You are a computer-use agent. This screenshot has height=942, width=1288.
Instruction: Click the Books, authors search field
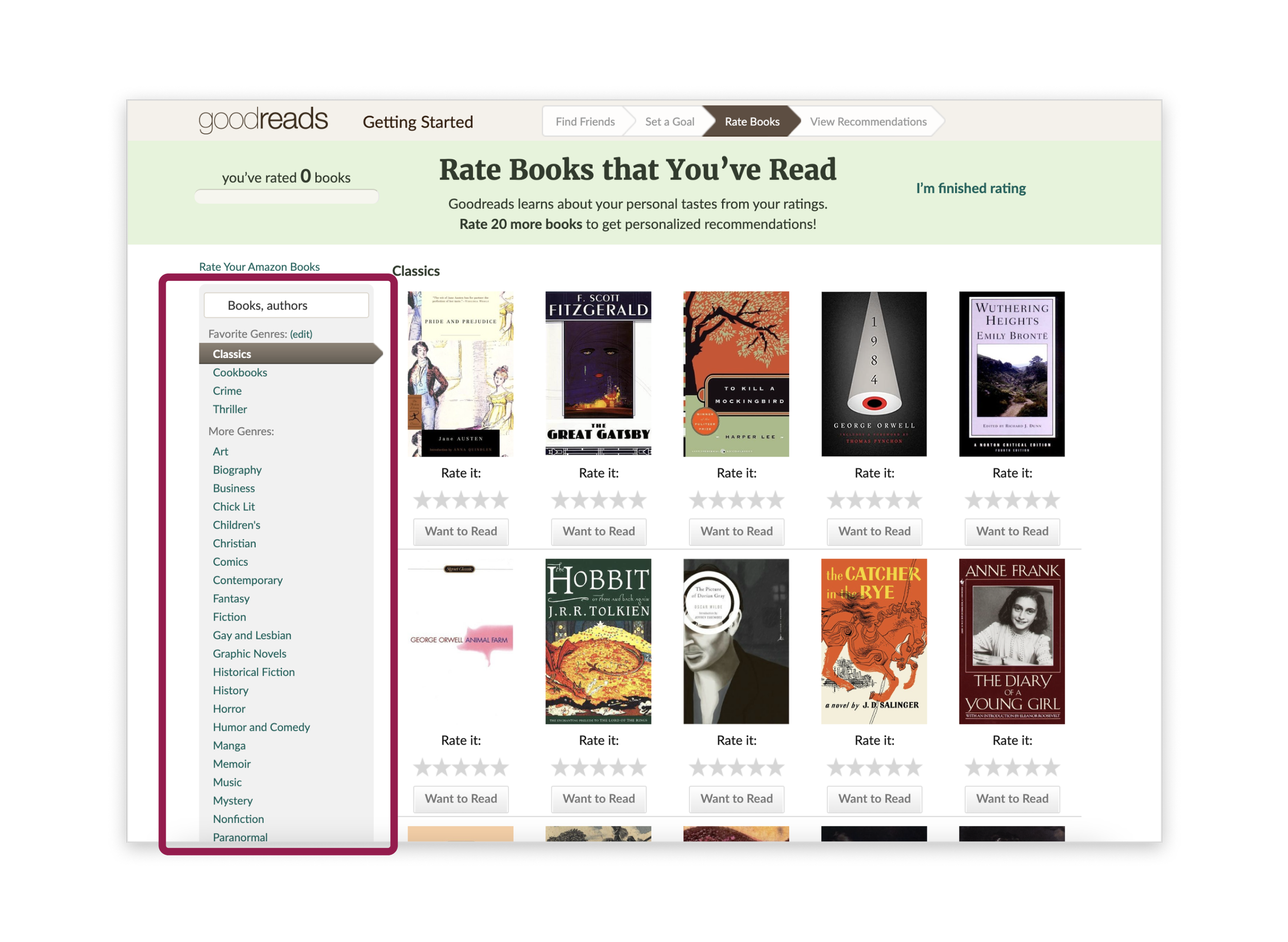click(286, 305)
